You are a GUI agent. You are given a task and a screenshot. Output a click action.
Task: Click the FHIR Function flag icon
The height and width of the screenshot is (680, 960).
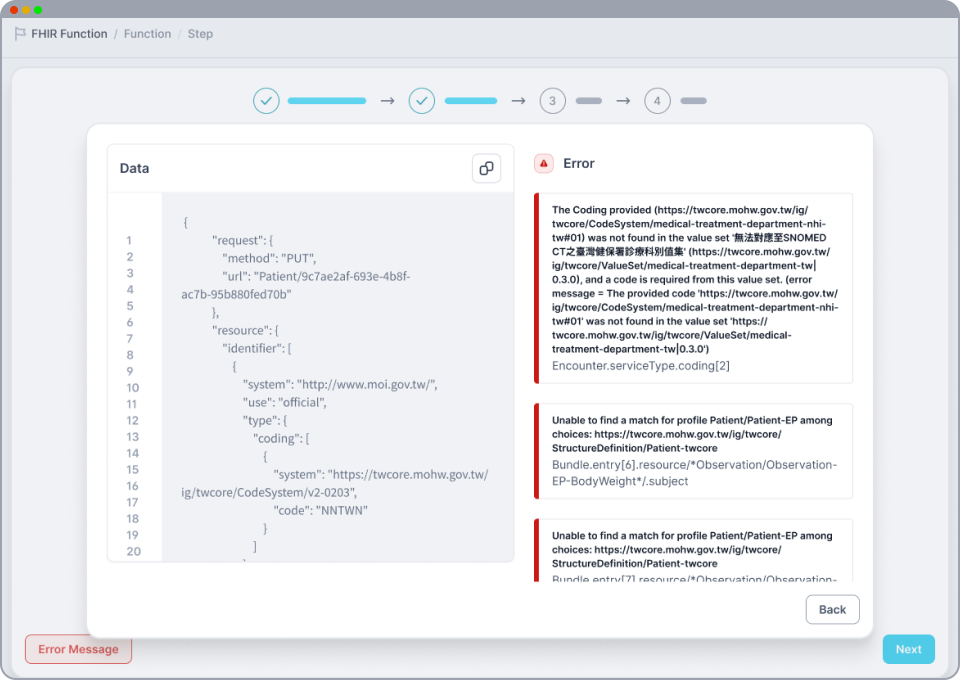pos(20,34)
